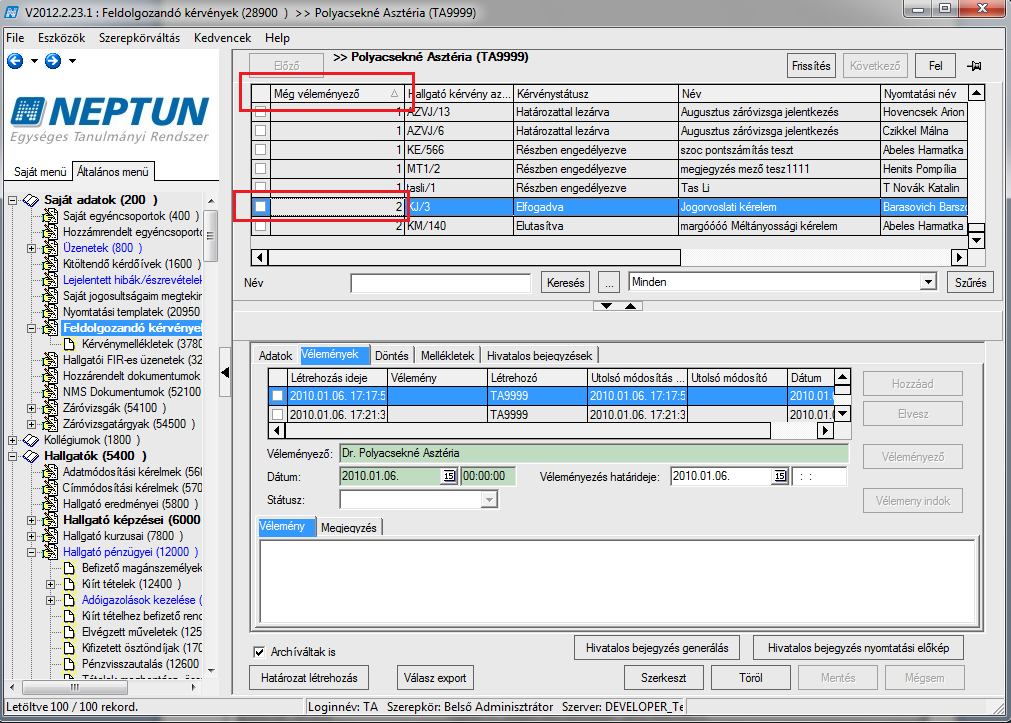The height and width of the screenshot is (723, 1011).
Task: Click icon beside Hallgató eredményei (5800)
Action: (x=50, y=504)
